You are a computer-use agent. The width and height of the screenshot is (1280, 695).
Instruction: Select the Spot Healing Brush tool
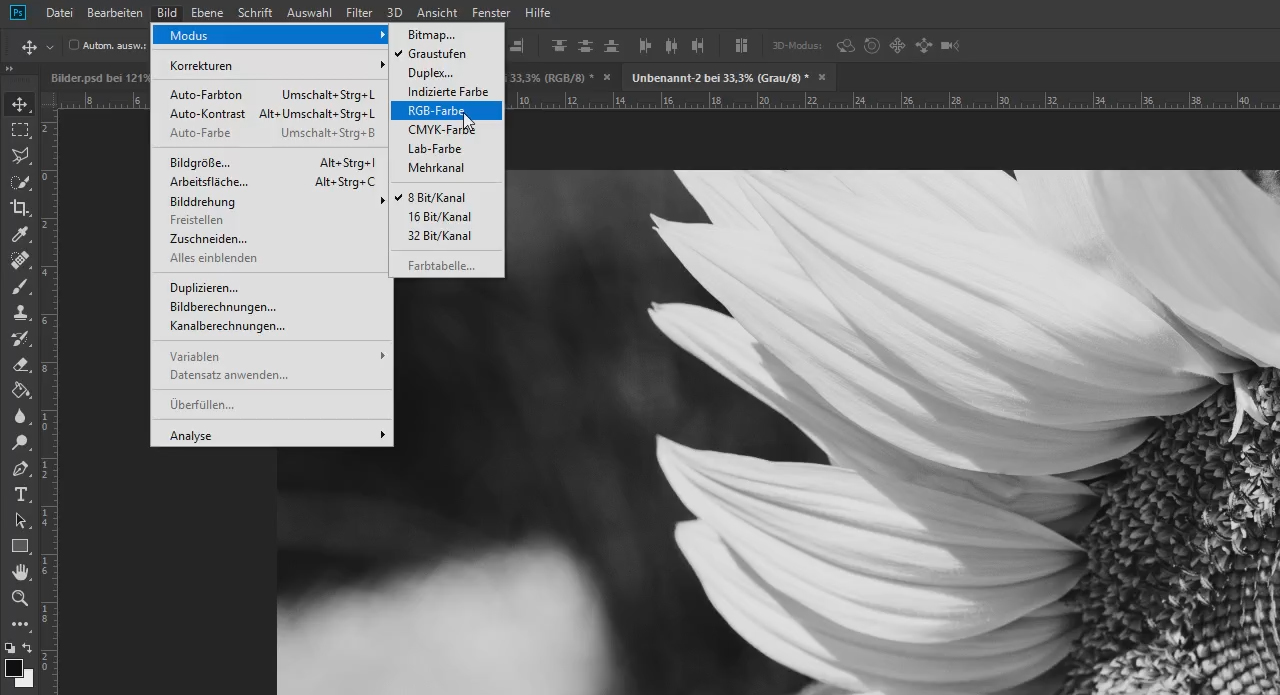(x=19, y=260)
